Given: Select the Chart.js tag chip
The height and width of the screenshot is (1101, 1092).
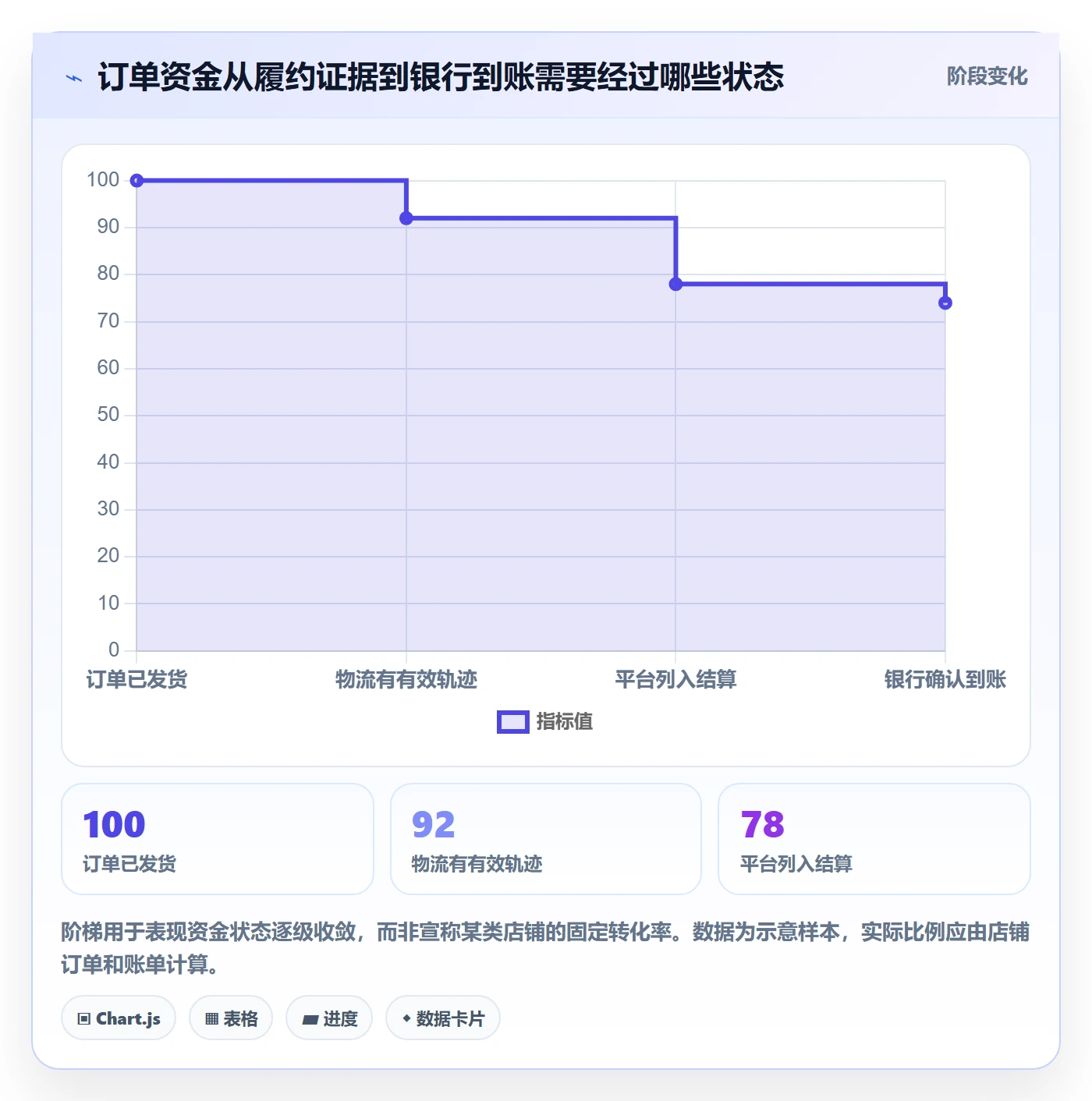Looking at the screenshot, I should pos(119,1018).
